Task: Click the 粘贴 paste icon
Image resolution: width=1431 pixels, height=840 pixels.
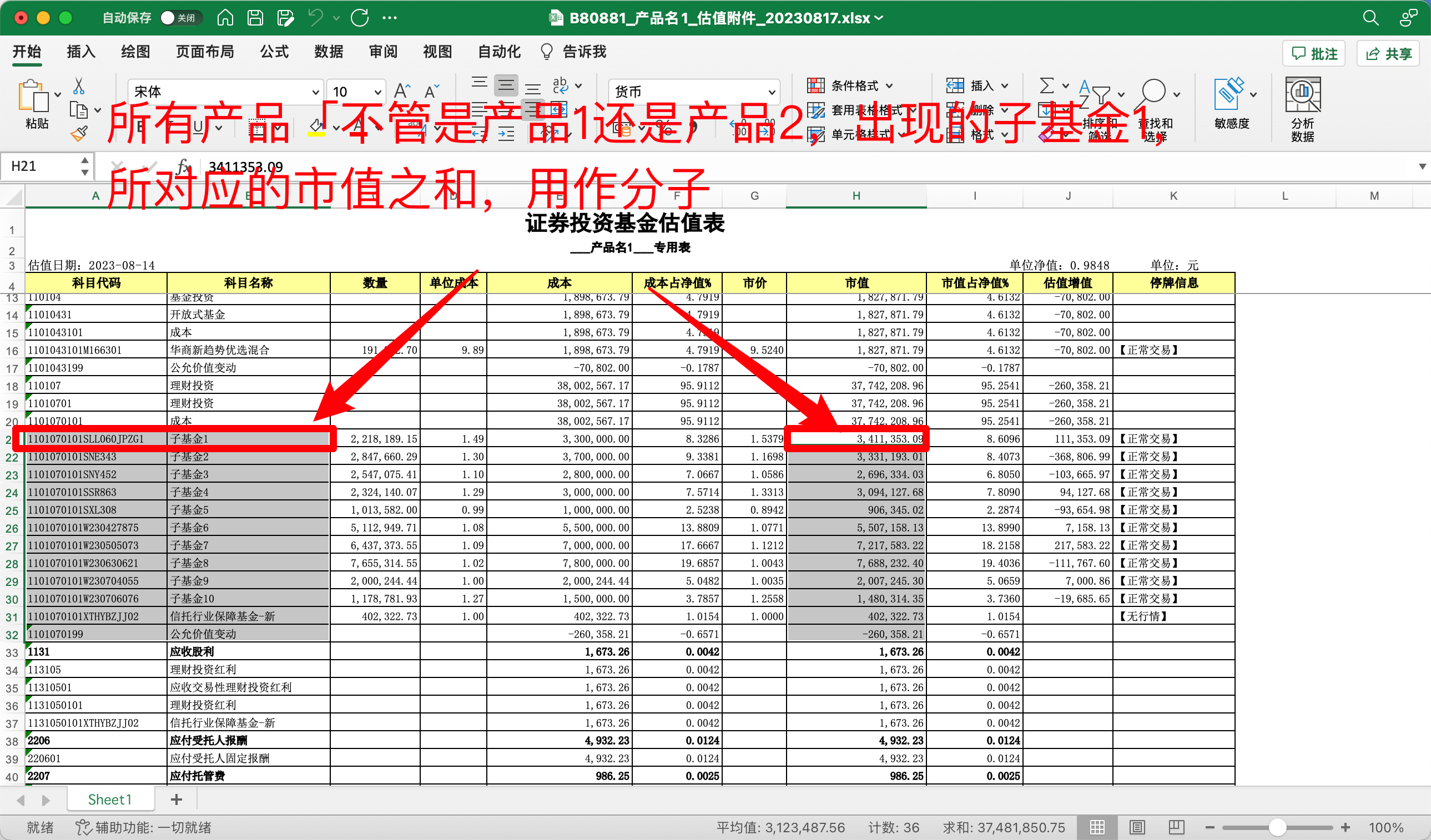Action: click(33, 95)
